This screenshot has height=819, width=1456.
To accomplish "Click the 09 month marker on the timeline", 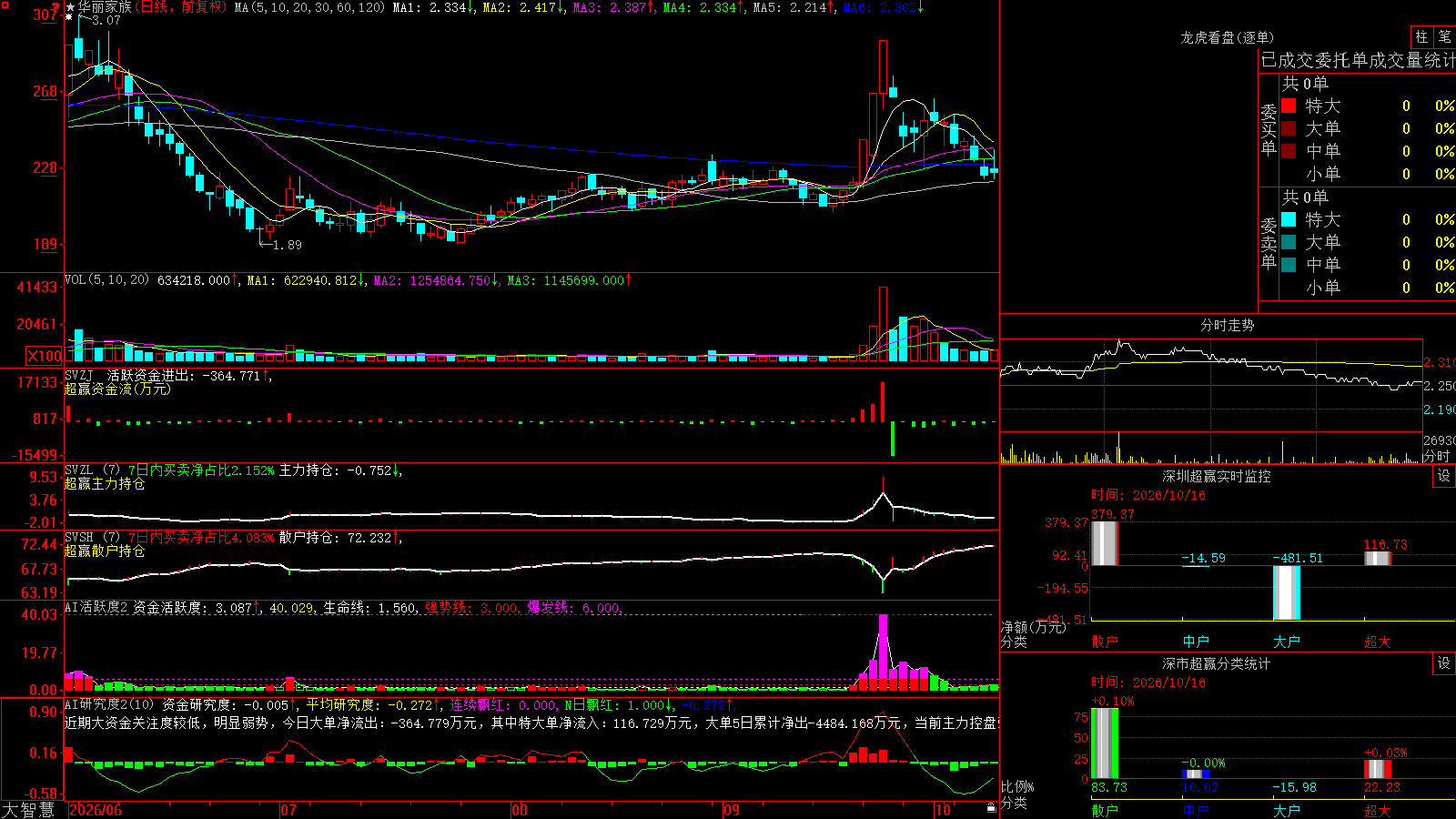I will click(x=732, y=810).
